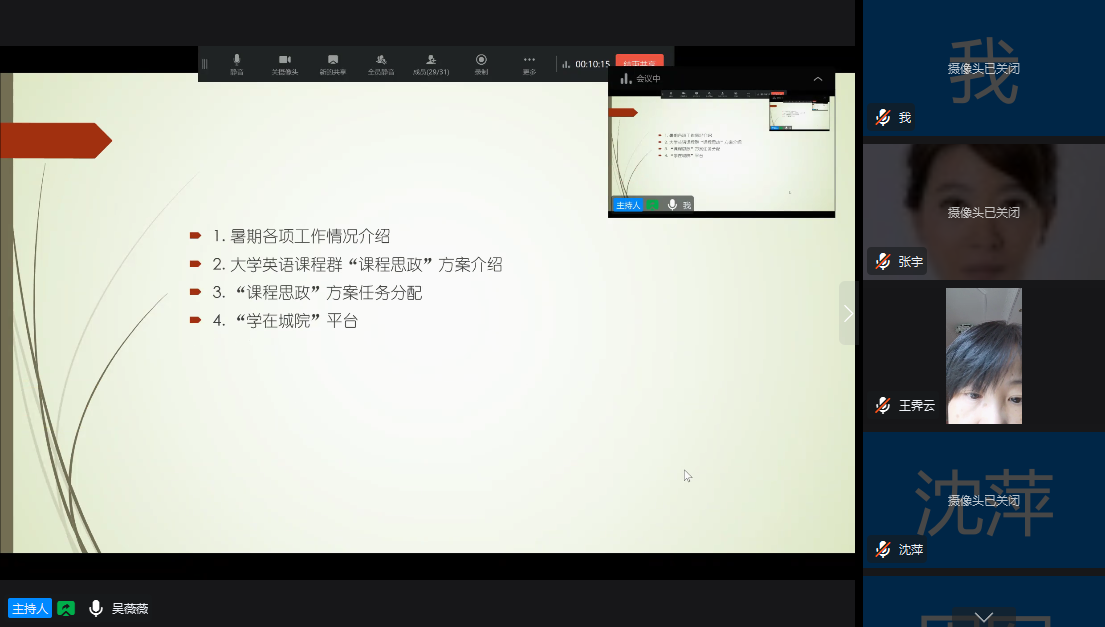Click the 沈萍 name label
Screen dimensions: 1105x627
[910, 549]
